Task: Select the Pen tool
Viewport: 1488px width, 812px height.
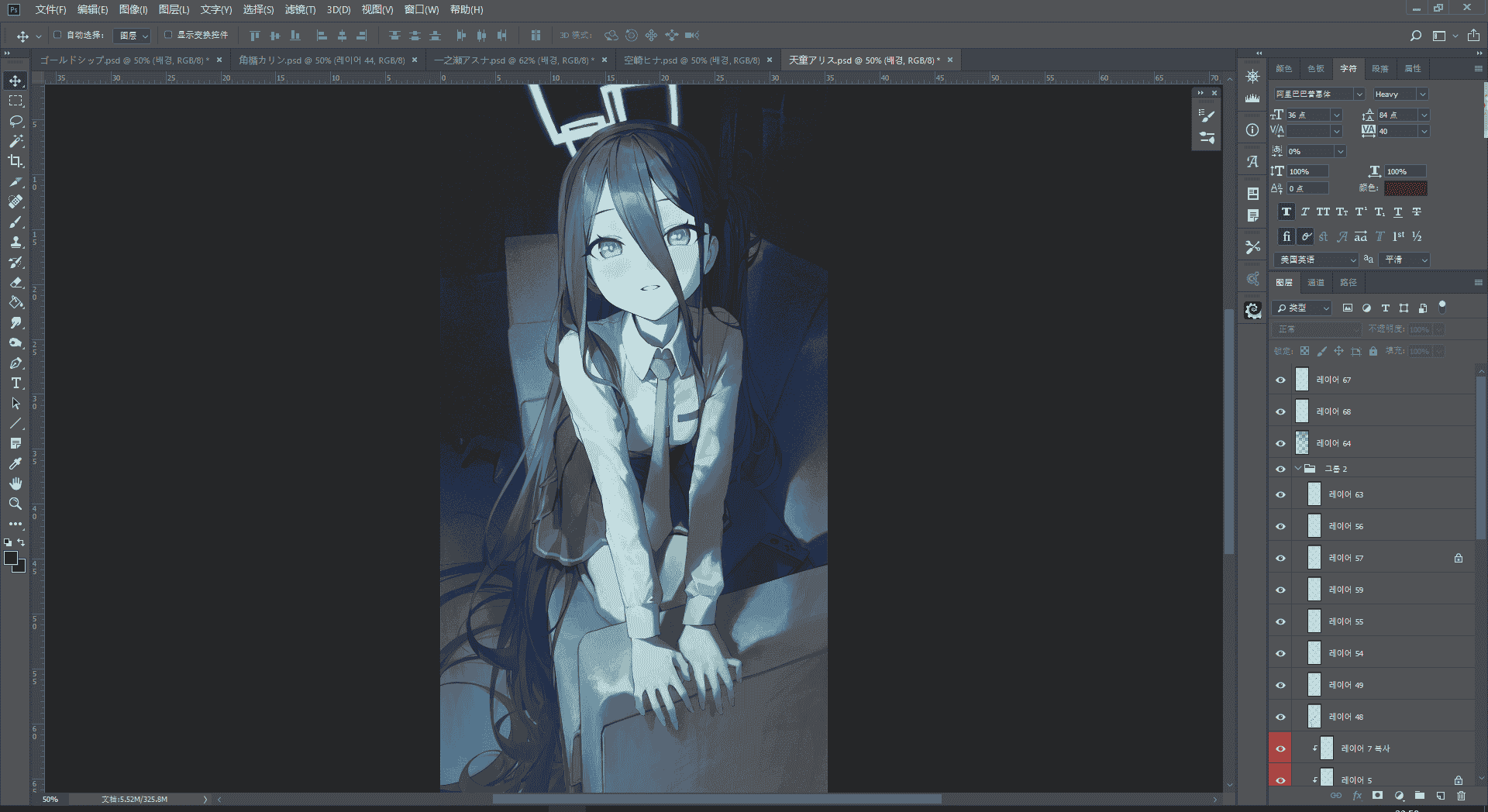Action: click(15, 363)
